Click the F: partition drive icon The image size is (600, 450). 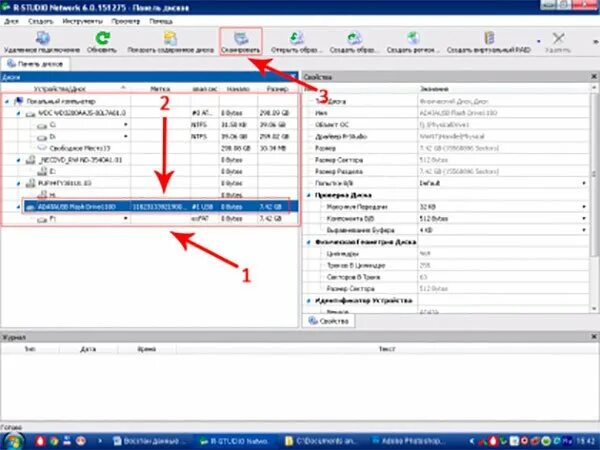(42, 219)
